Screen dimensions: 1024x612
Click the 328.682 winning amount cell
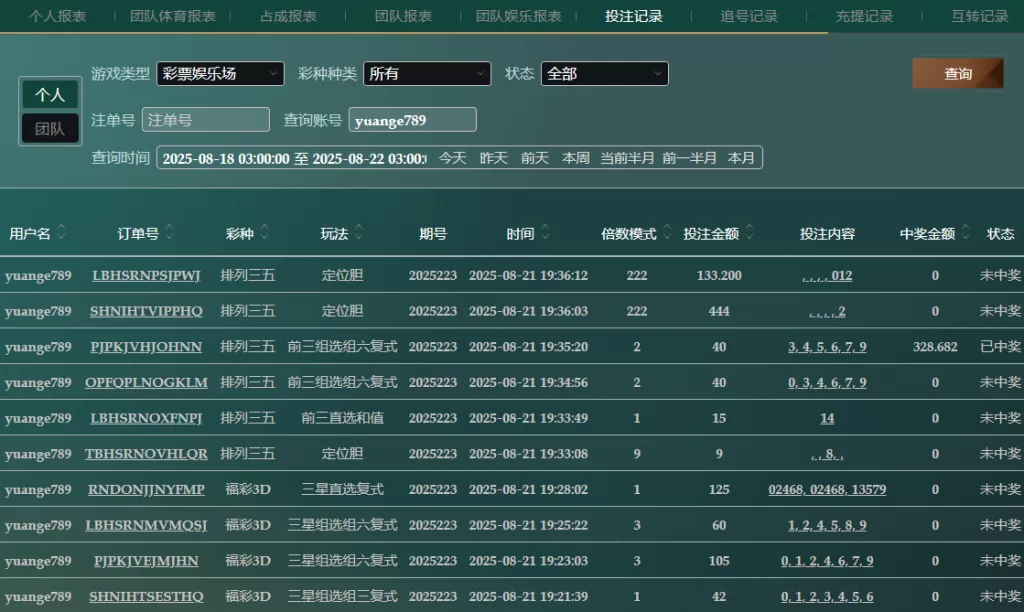click(935, 347)
